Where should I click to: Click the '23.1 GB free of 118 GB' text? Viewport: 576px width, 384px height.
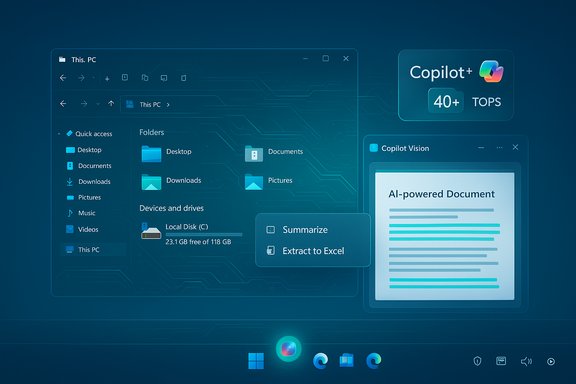[198, 242]
